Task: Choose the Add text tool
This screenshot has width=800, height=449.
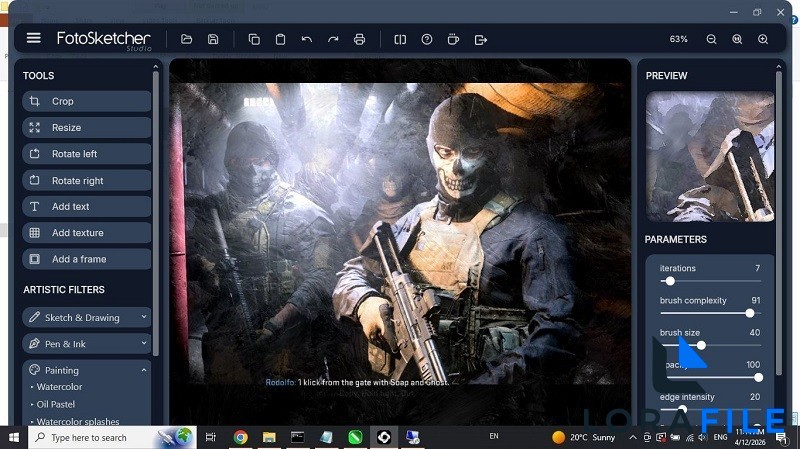Action: (87, 206)
